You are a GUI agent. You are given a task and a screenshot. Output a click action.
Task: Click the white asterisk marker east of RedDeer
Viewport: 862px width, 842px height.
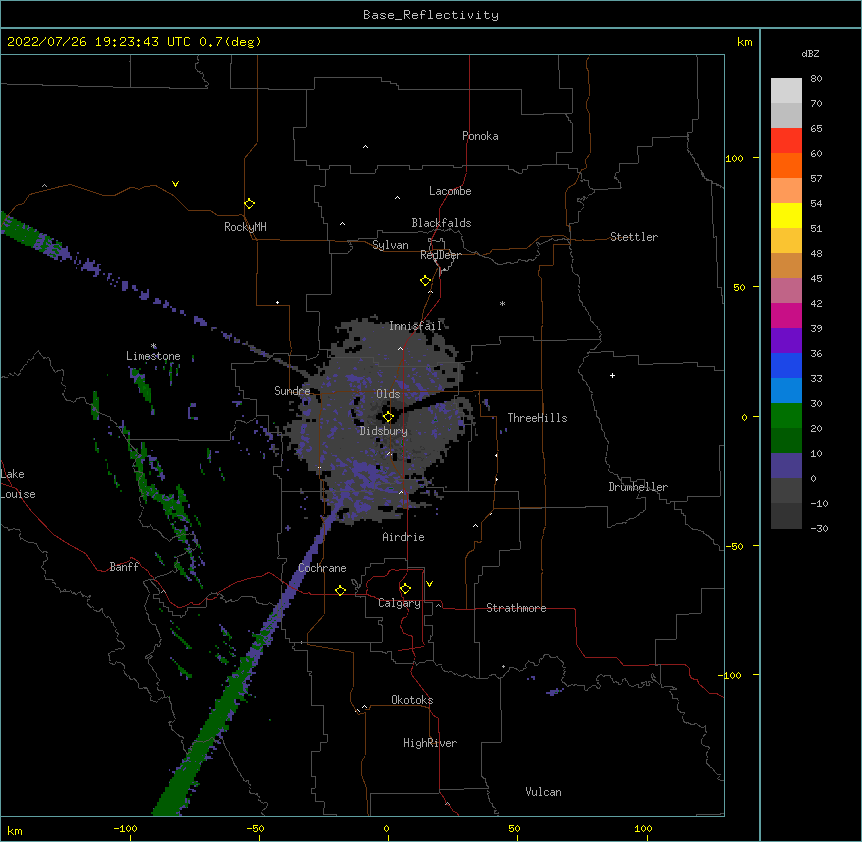coord(502,303)
